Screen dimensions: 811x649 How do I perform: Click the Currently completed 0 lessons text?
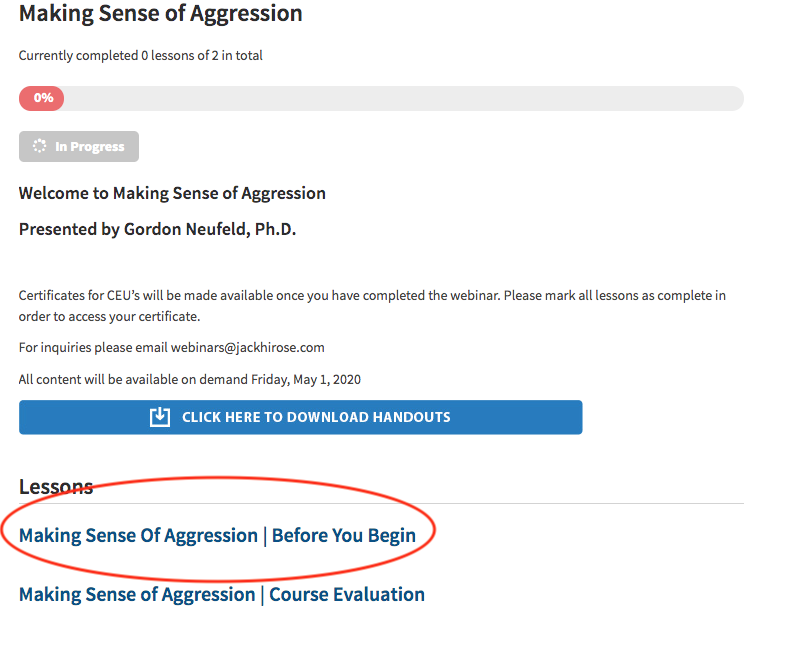click(140, 56)
